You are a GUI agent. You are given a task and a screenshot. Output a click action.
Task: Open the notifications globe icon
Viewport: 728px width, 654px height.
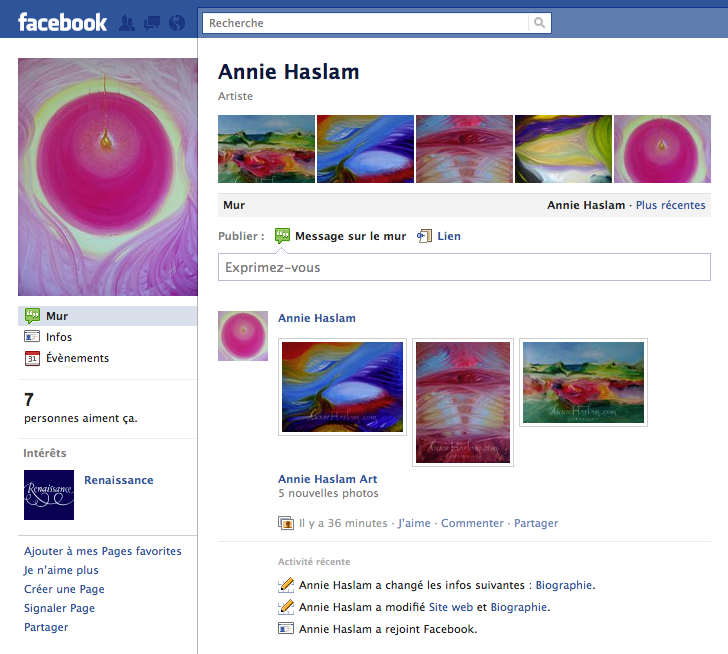tap(177, 23)
